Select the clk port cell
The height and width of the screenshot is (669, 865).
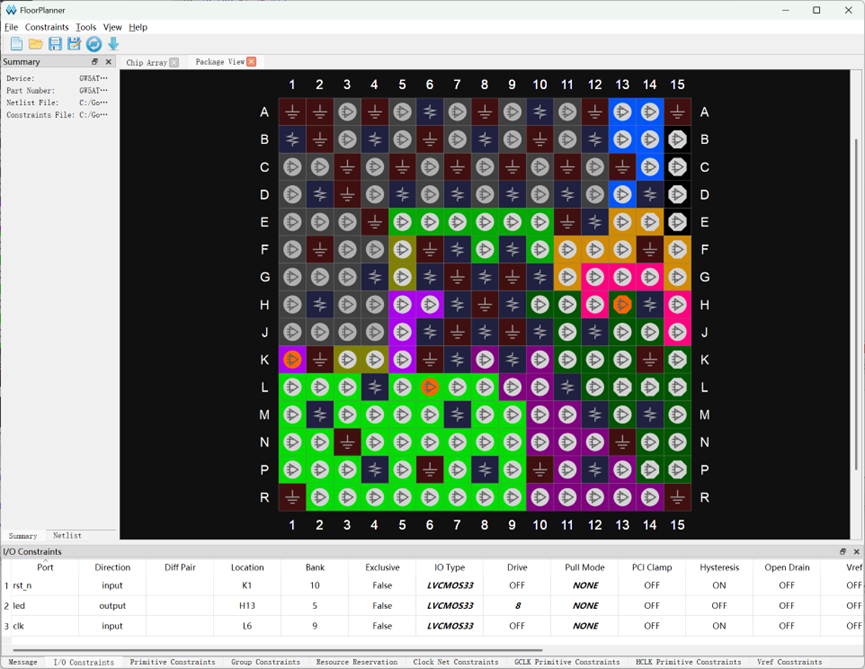[45, 626]
